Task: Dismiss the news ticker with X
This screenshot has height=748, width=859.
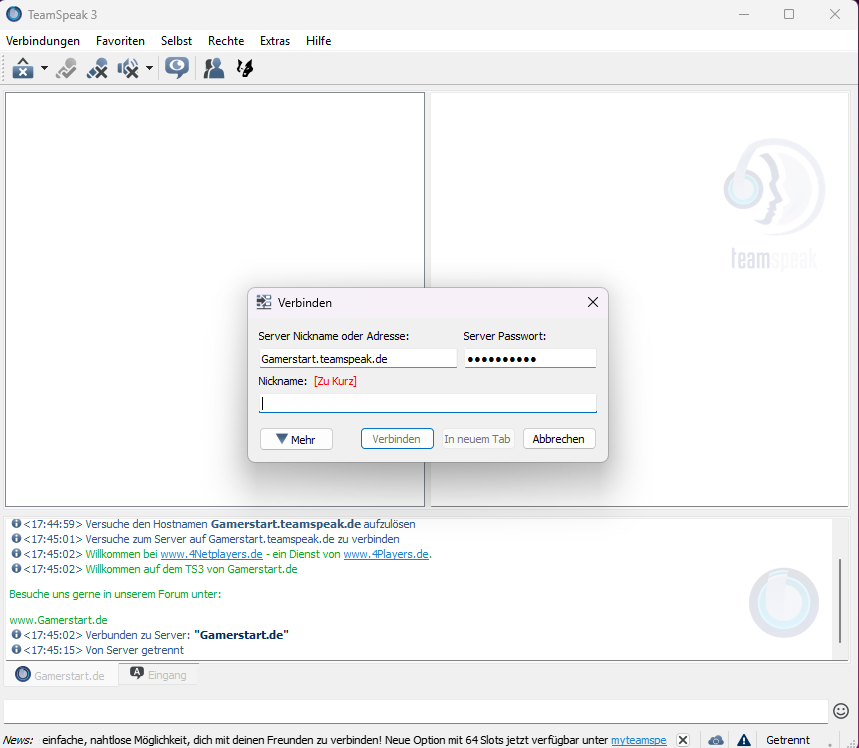Action: (683, 740)
